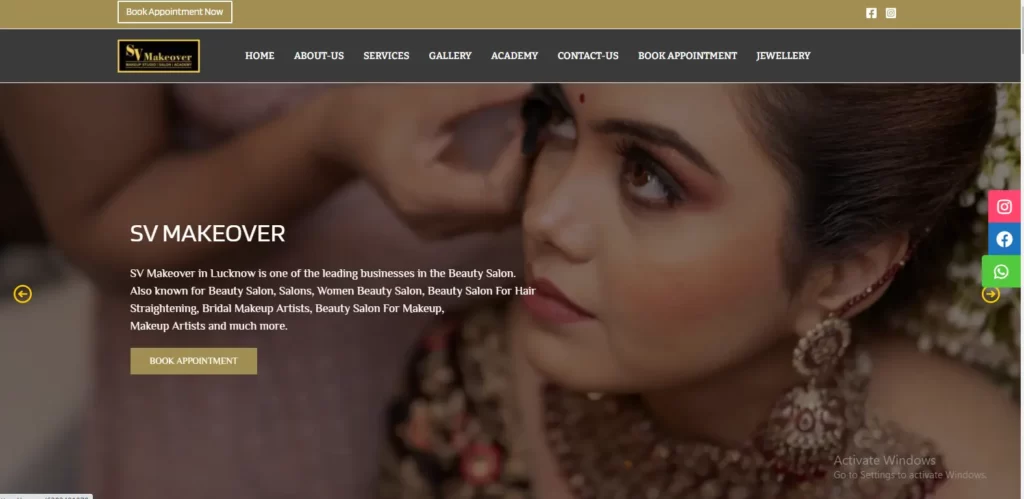The image size is (1024, 499).
Task: Open BOOK APPOINTMENT in navigation bar
Action: click(x=687, y=56)
